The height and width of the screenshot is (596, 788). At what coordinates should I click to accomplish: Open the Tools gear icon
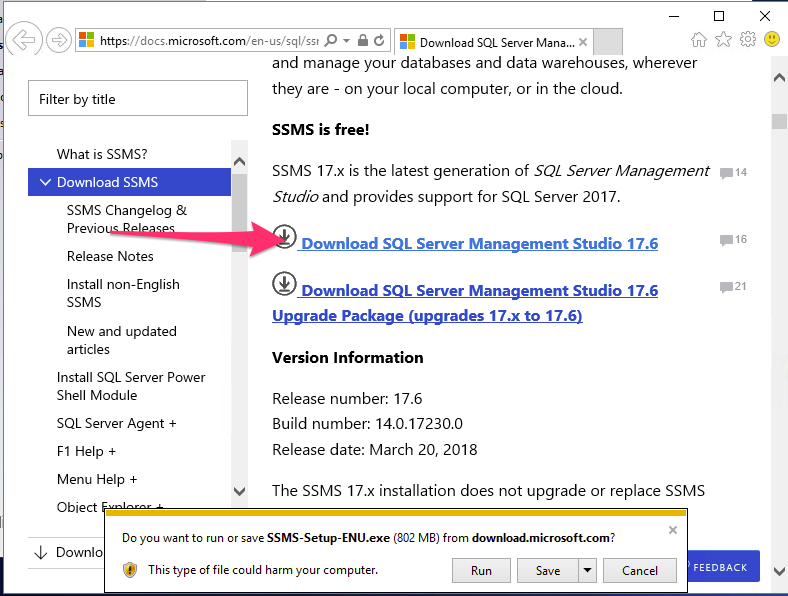pos(748,39)
